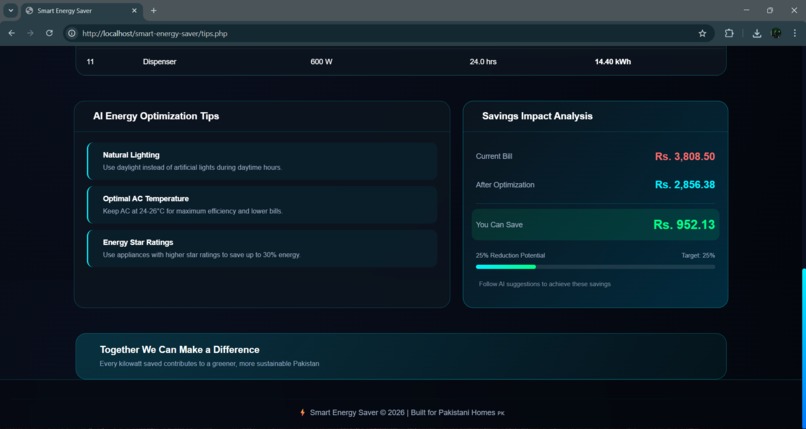Click the browser forward arrow
This screenshot has width=806, height=429.
tap(30, 33)
